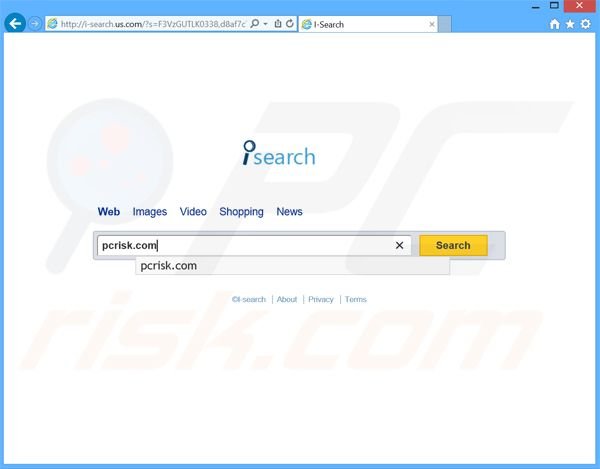Click the browser forward arrow button
This screenshot has height=469, width=600.
click(35, 24)
